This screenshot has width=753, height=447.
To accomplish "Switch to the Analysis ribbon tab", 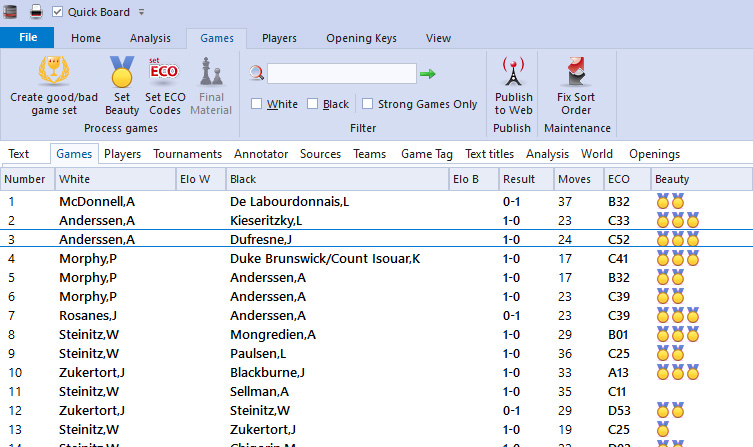I will click(x=150, y=38).
